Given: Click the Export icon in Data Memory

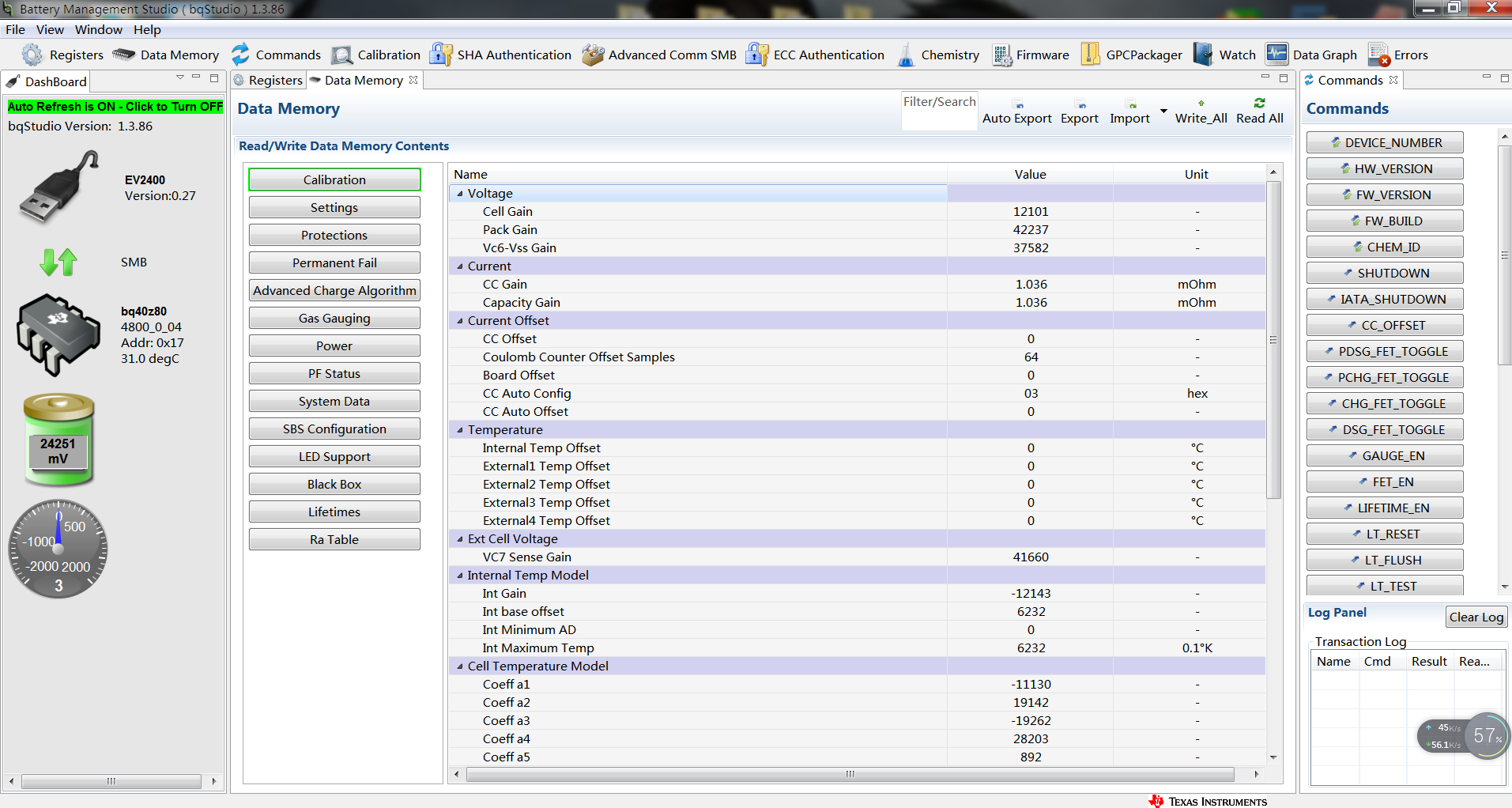Looking at the screenshot, I should click(1081, 105).
